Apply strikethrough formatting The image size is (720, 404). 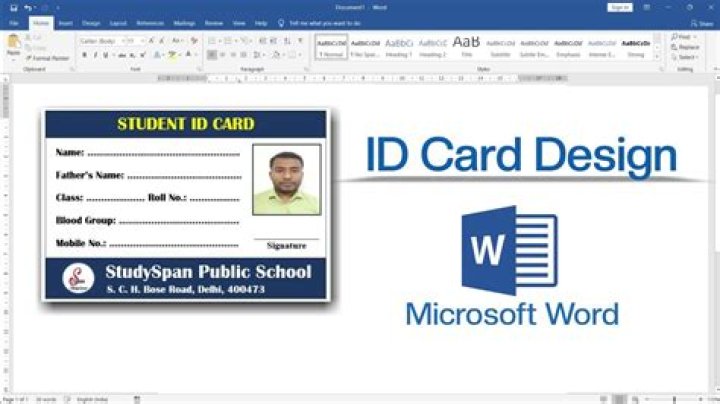pyautogui.click(x=122, y=55)
